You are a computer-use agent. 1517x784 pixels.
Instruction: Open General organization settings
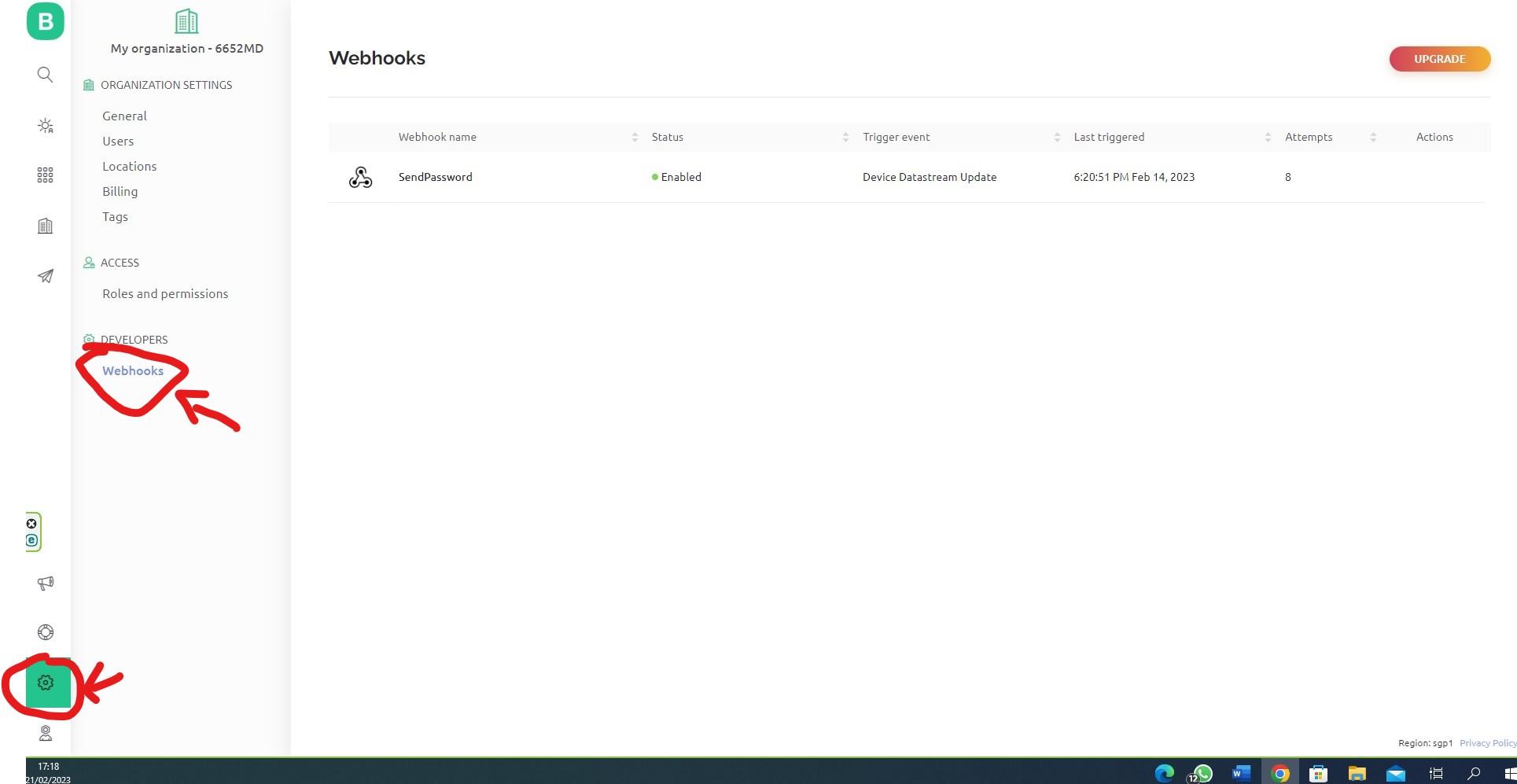pyautogui.click(x=124, y=116)
